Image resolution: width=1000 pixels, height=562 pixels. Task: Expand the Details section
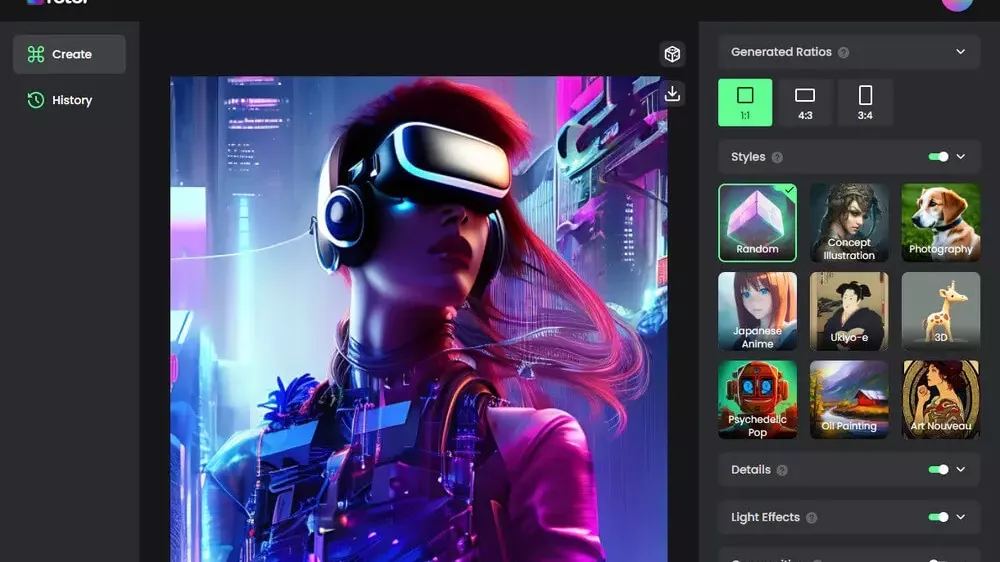tap(960, 470)
